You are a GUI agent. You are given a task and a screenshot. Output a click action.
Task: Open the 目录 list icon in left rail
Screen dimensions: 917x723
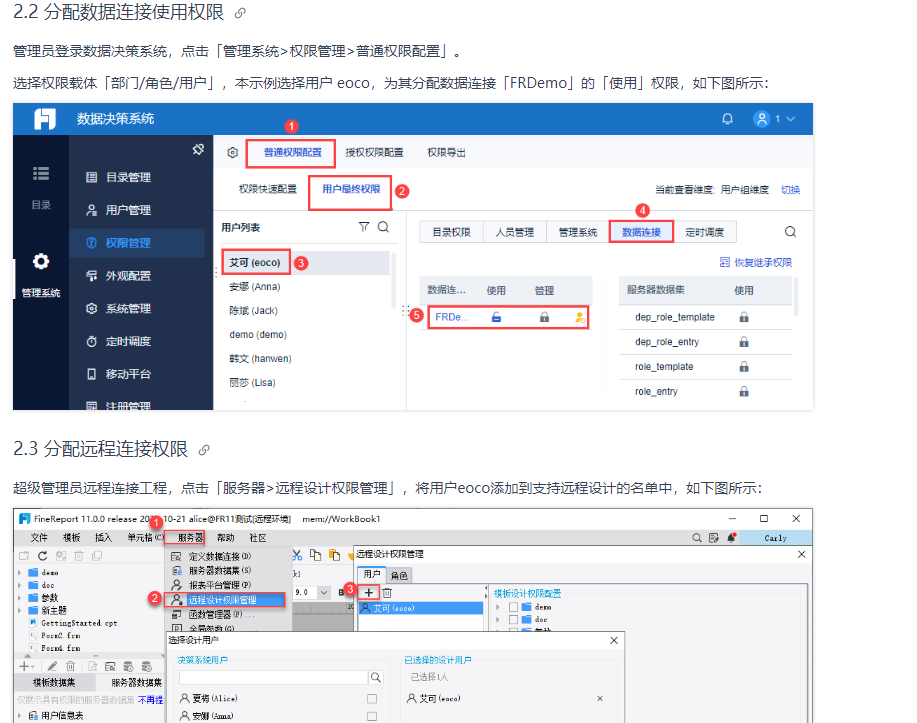pyautogui.click(x=41, y=174)
